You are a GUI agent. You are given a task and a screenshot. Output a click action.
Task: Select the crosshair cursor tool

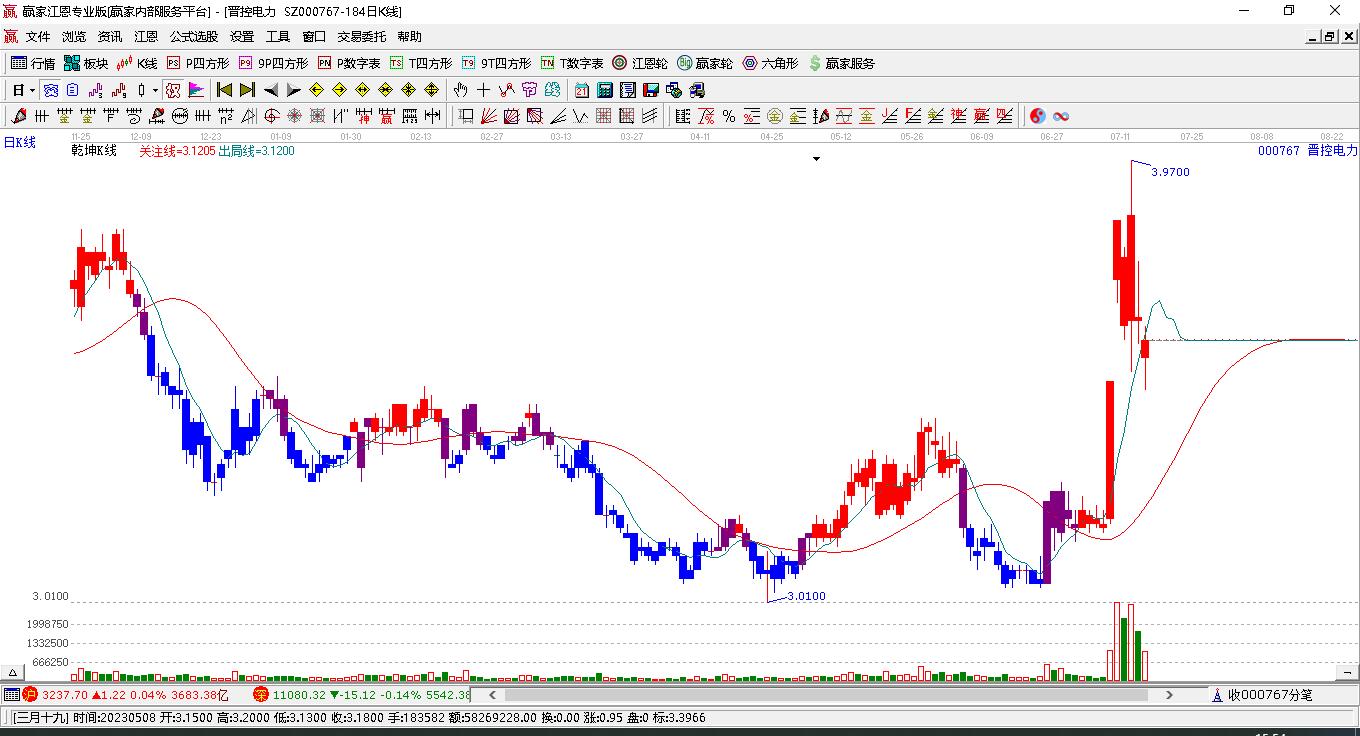[484, 90]
